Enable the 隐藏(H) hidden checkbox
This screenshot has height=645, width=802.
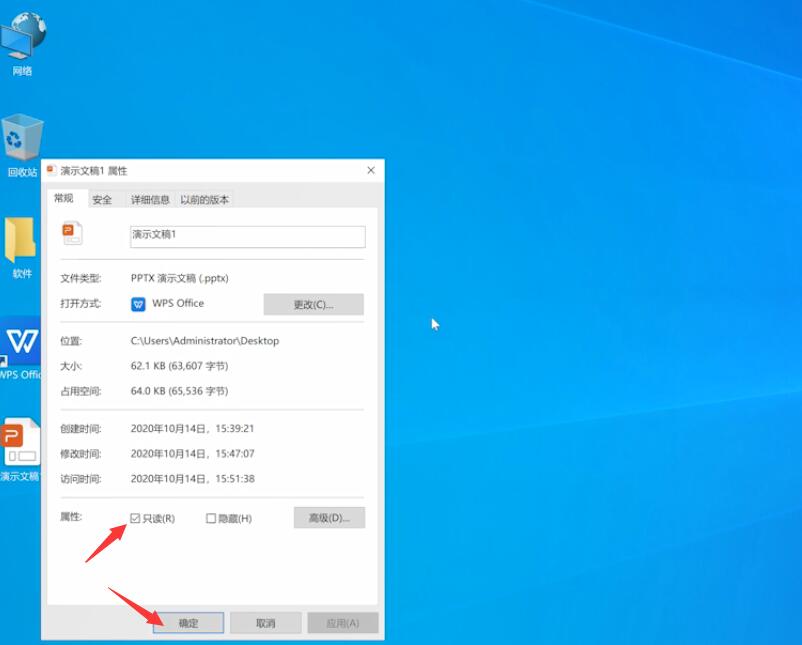pyautogui.click(x=211, y=518)
